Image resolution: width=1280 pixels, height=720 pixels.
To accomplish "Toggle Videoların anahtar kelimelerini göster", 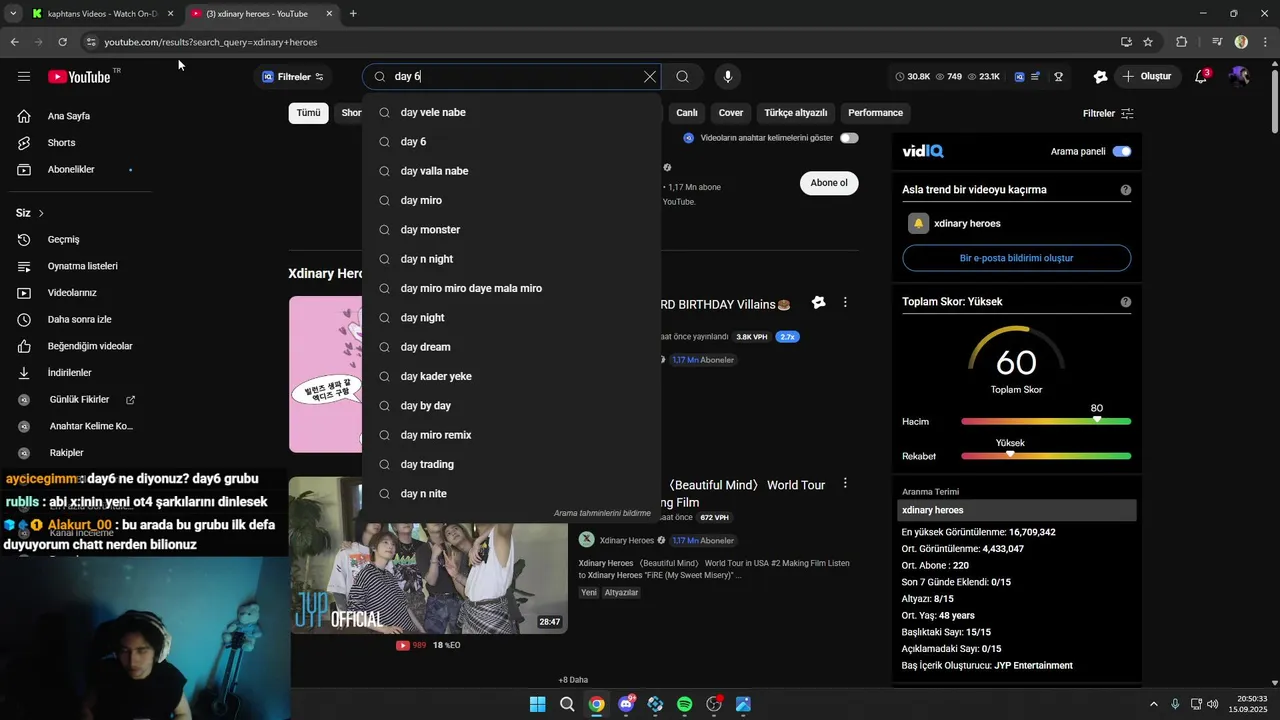I will 849,138.
